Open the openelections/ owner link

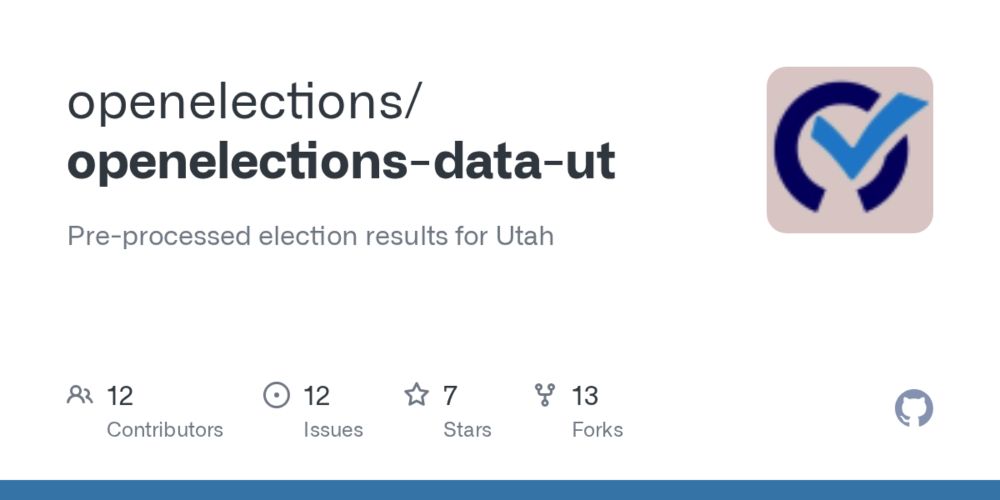click(244, 103)
